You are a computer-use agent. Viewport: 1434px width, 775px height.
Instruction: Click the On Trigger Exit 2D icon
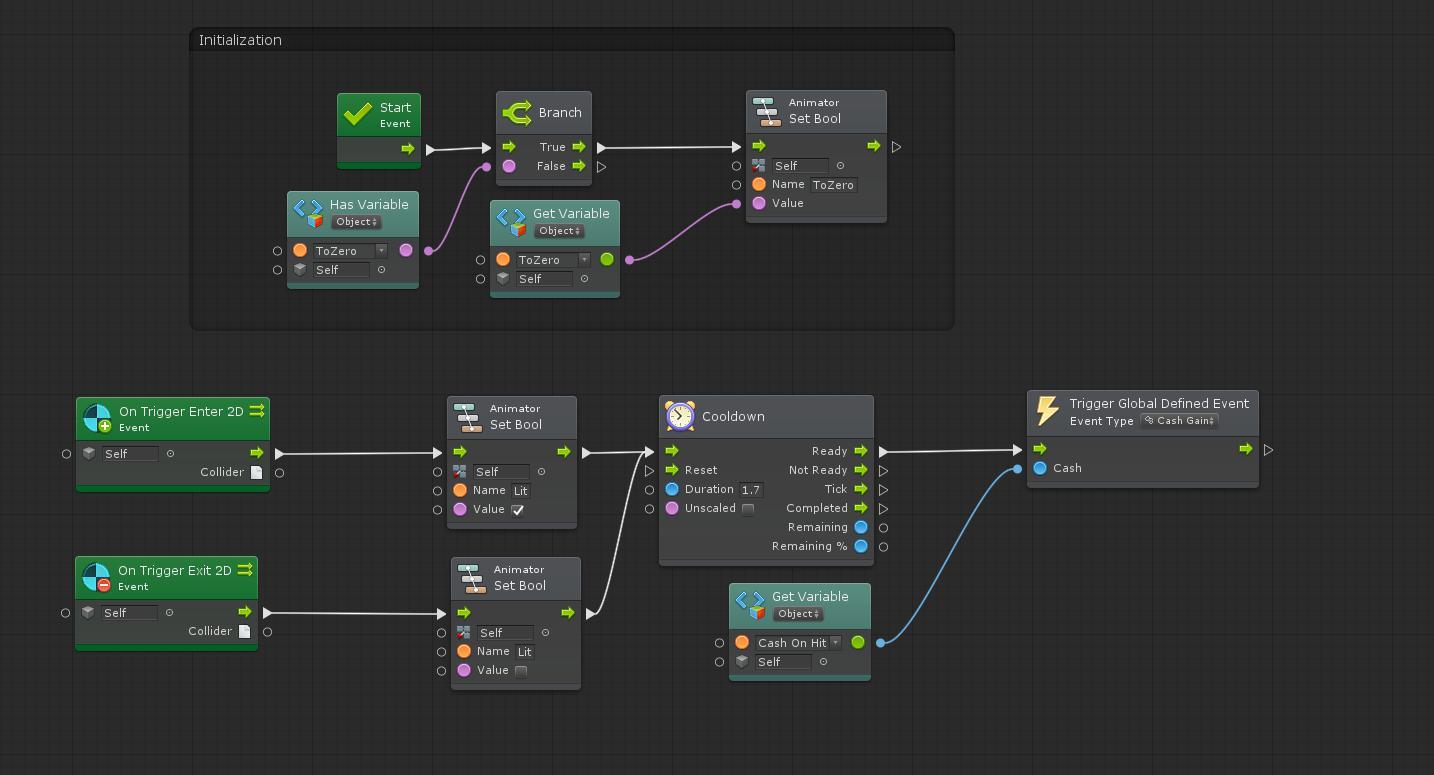pyautogui.click(x=96, y=577)
